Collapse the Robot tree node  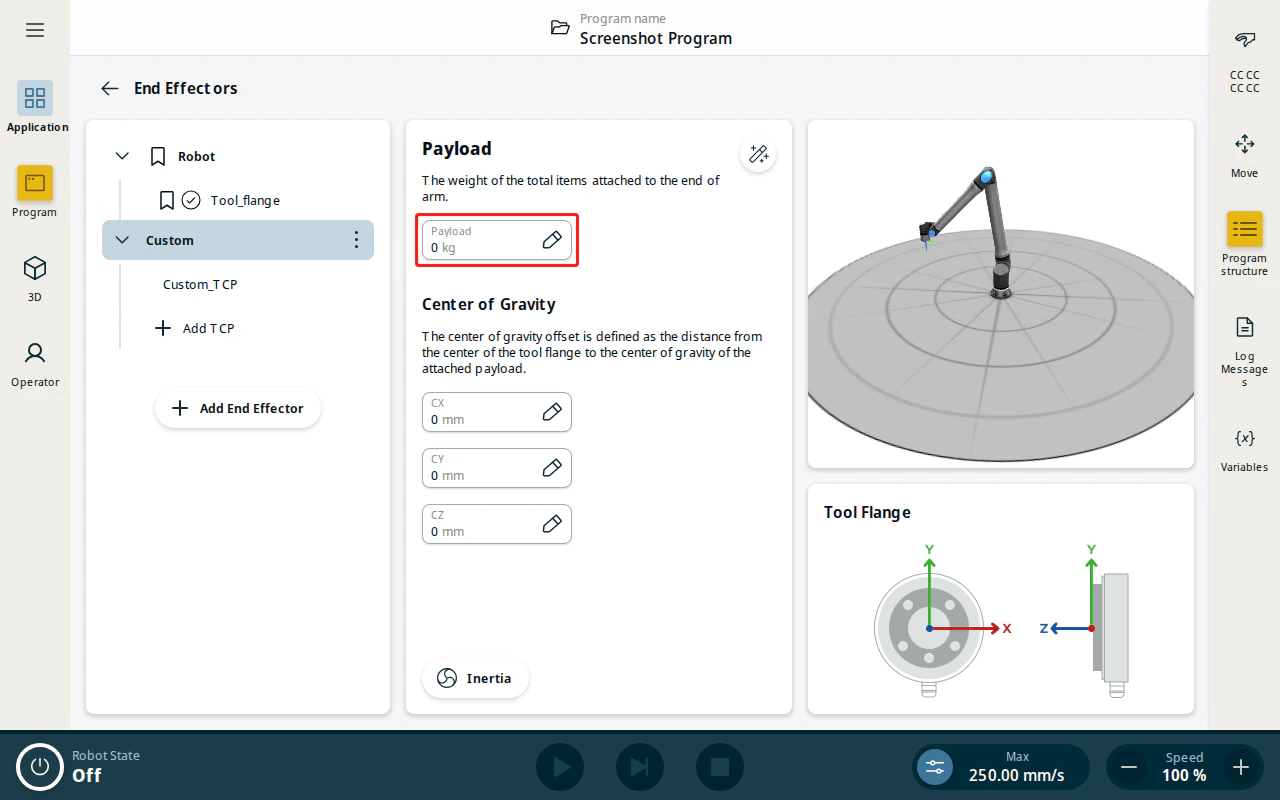coord(122,156)
